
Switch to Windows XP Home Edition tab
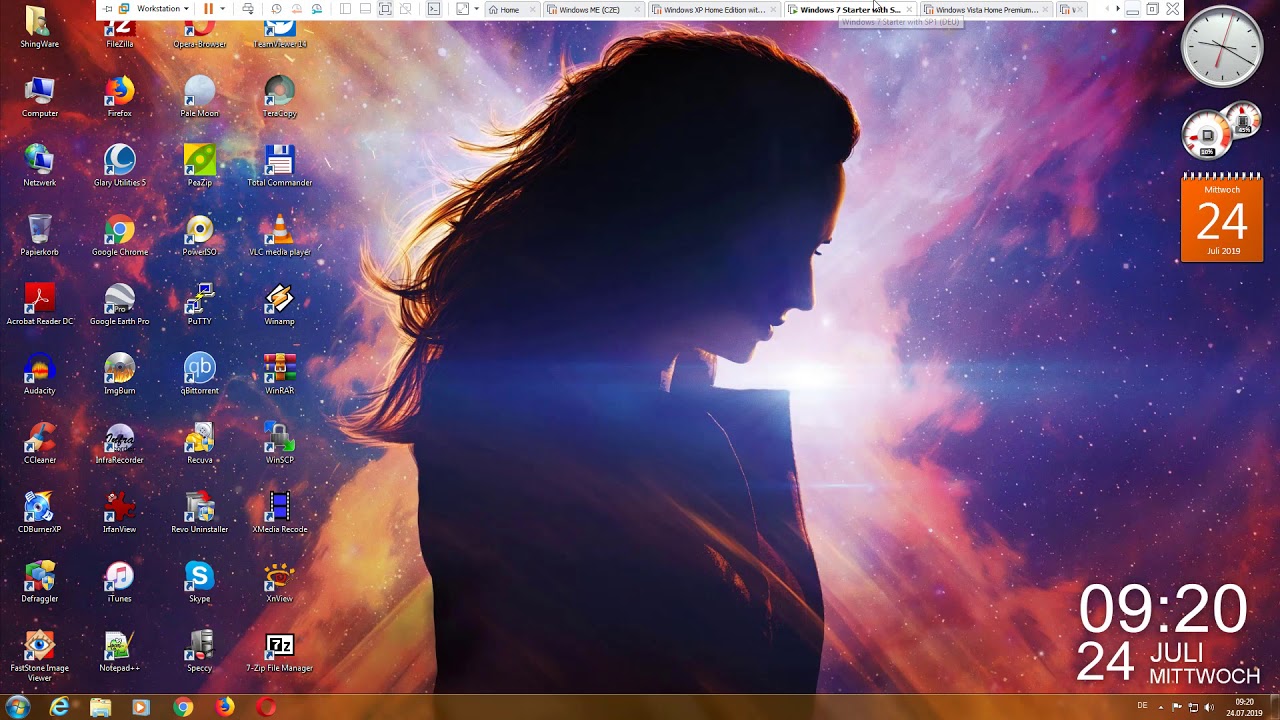pyautogui.click(x=714, y=10)
